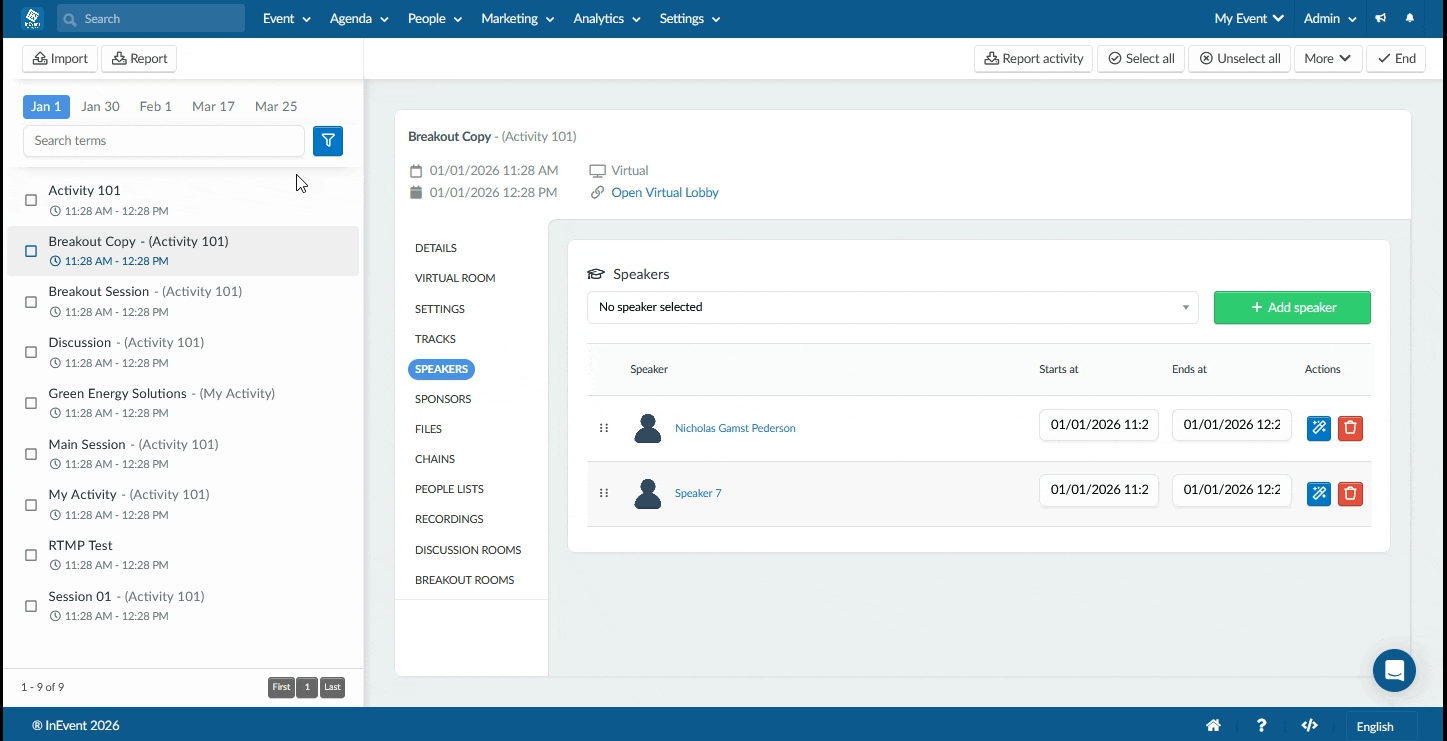
Task: Switch to the Mar 17 date tab
Action: coord(213,106)
